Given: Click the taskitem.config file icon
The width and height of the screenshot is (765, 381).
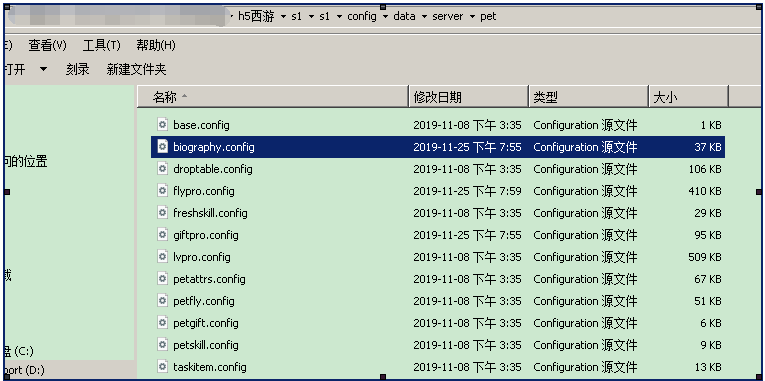Looking at the screenshot, I should [162, 366].
